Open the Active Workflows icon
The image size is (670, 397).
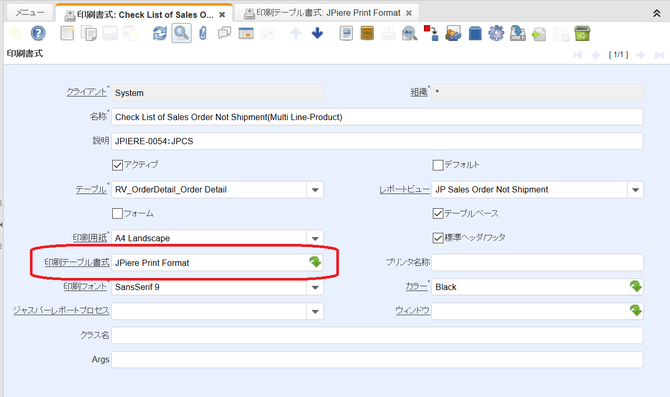431,33
